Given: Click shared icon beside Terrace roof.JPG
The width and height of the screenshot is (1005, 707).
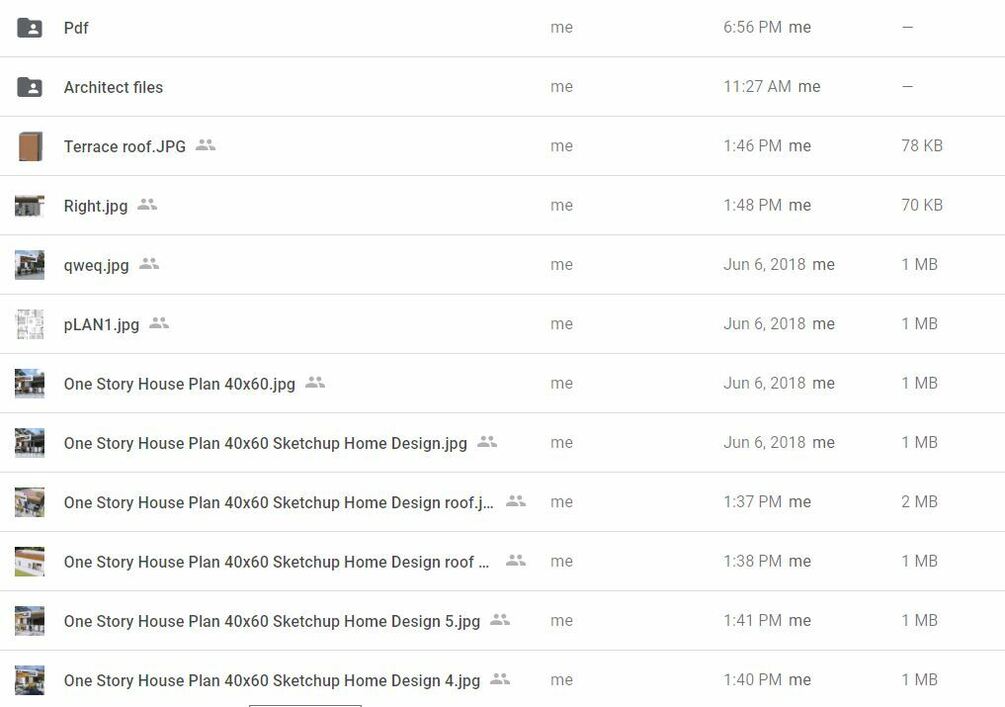Looking at the screenshot, I should pos(205,145).
